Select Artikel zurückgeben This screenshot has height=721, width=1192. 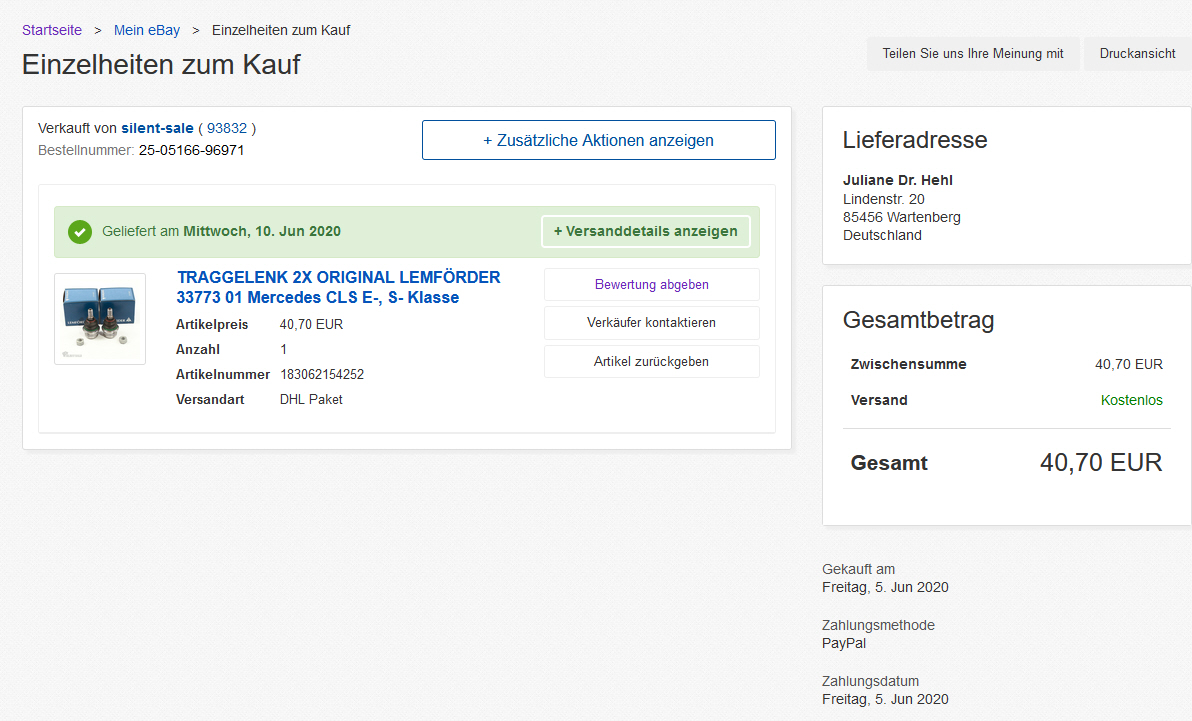pyautogui.click(x=651, y=361)
